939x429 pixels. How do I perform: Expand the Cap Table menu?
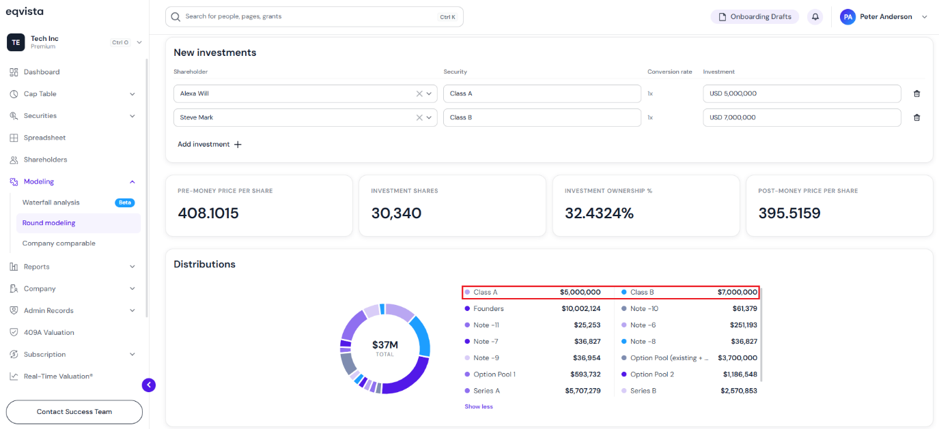[132, 94]
